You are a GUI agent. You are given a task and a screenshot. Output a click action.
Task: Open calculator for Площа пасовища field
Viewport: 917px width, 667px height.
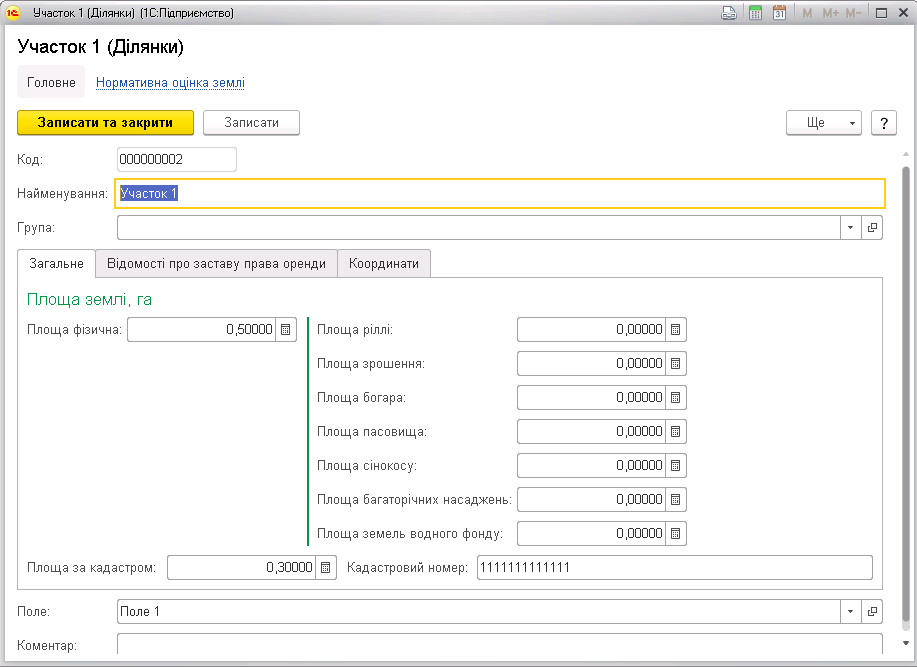pos(675,432)
